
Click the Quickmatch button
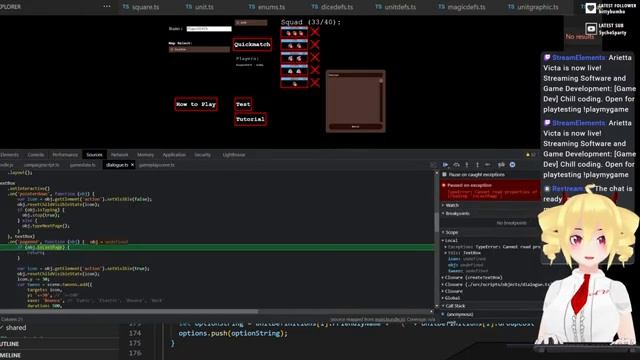(252, 44)
